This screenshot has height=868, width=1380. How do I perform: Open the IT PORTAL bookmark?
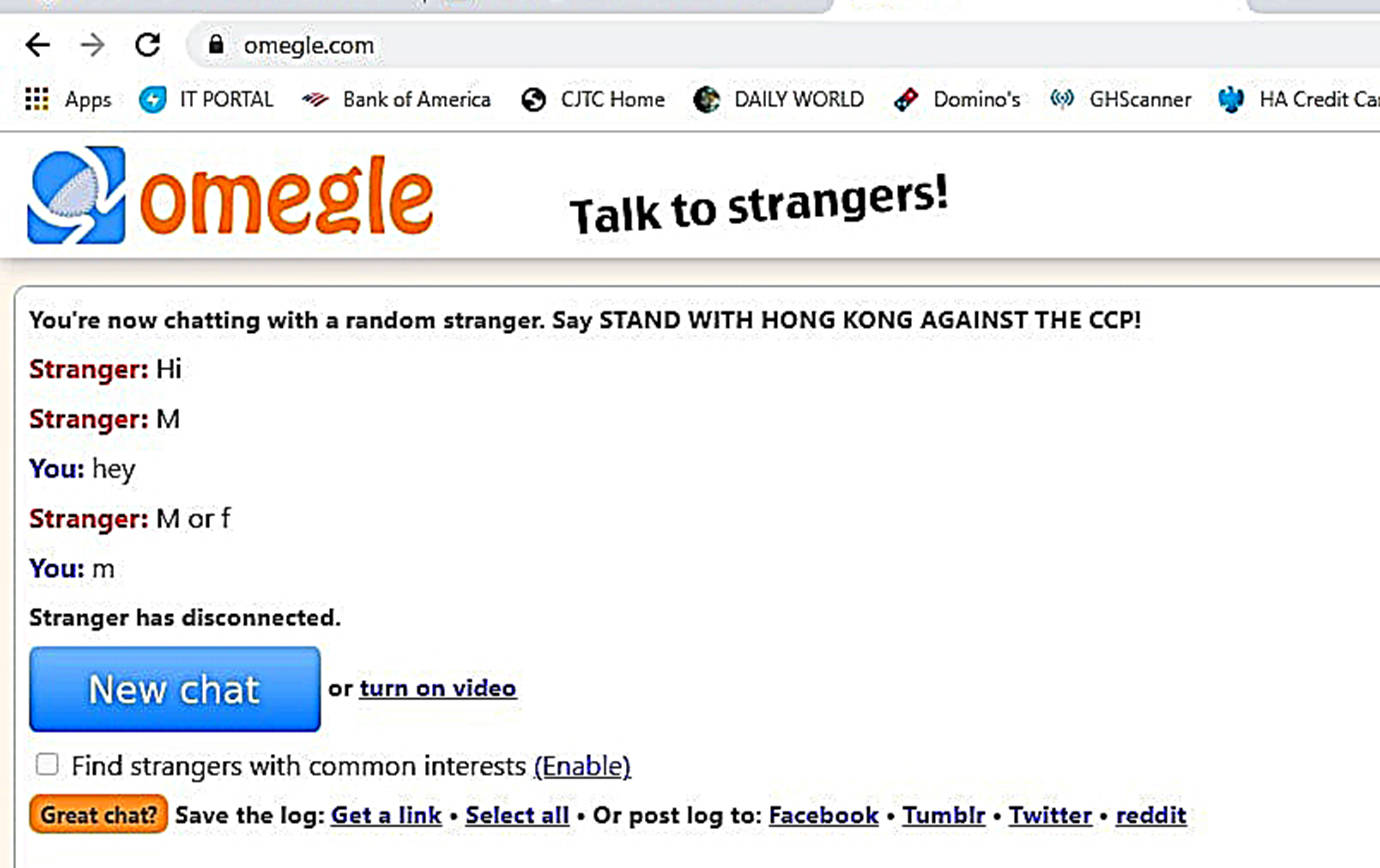point(207,99)
